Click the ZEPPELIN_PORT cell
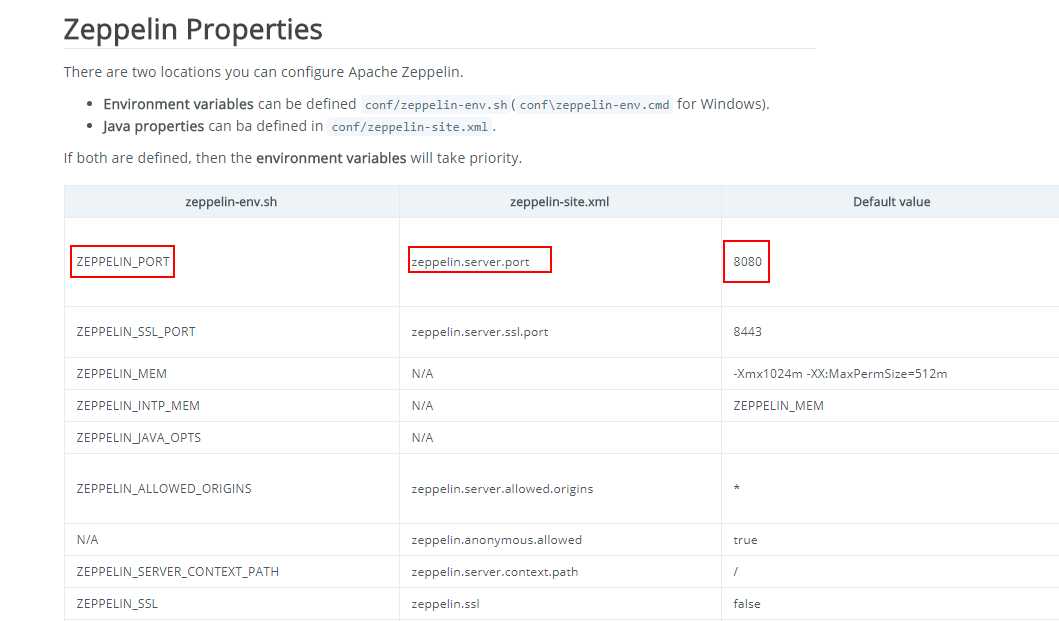 (x=123, y=262)
